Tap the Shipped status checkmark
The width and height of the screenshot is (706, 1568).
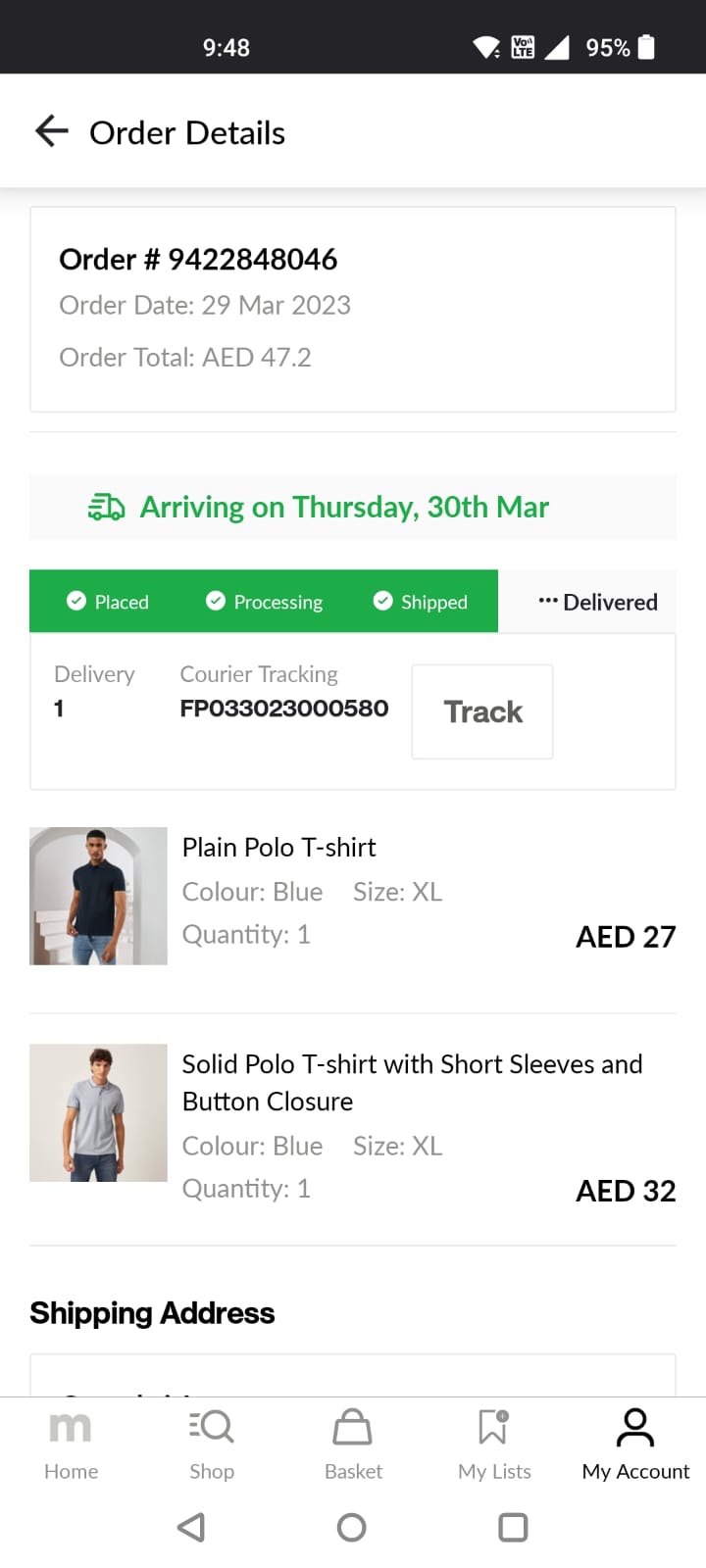pyautogui.click(x=383, y=601)
